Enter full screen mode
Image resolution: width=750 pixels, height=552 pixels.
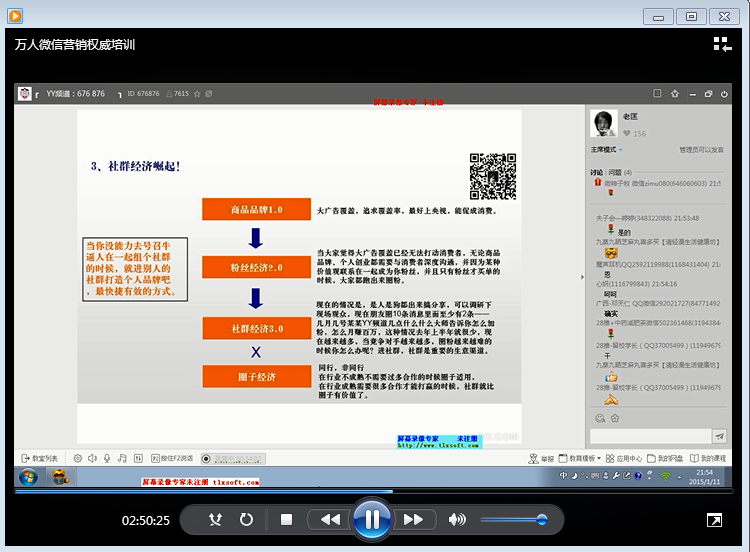pos(715,520)
